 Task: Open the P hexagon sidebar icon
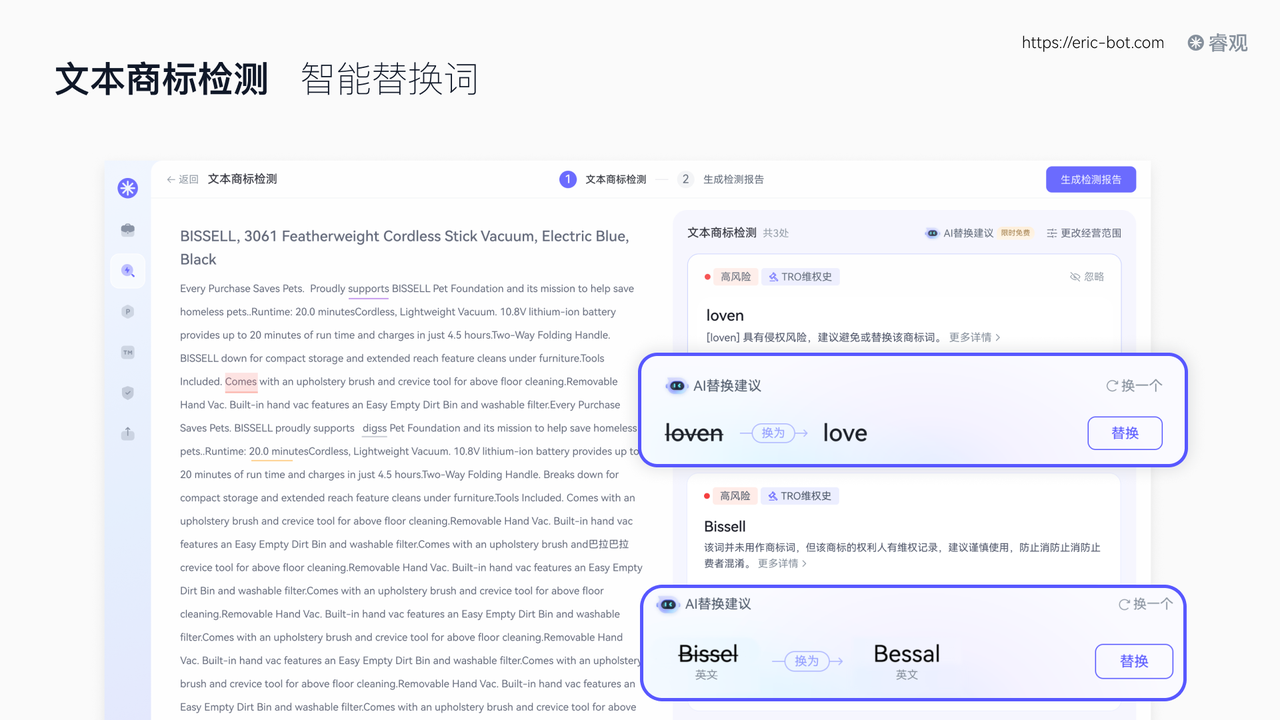click(x=127, y=312)
